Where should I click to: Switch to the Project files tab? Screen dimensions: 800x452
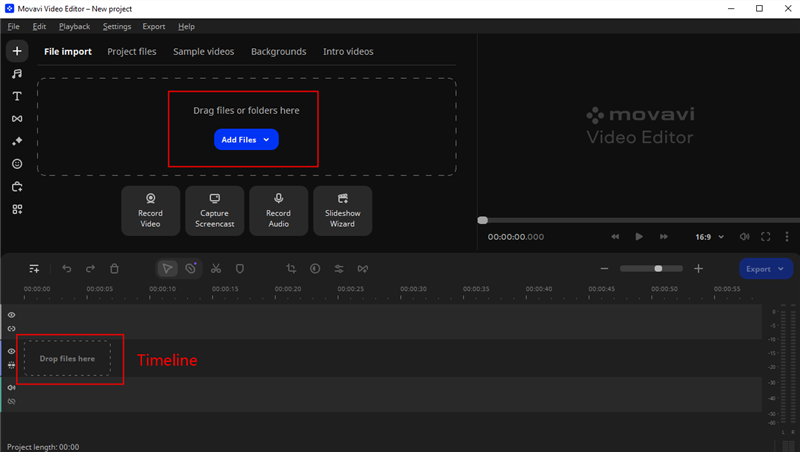coord(132,52)
